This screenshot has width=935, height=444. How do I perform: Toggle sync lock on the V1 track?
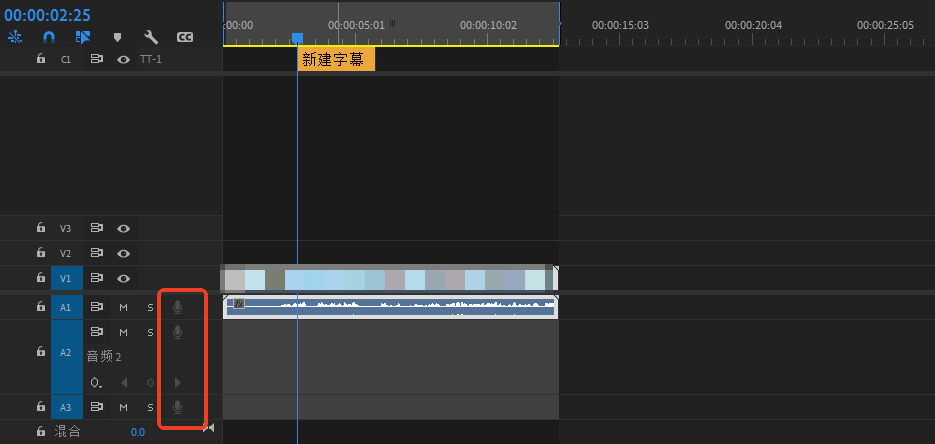point(97,278)
